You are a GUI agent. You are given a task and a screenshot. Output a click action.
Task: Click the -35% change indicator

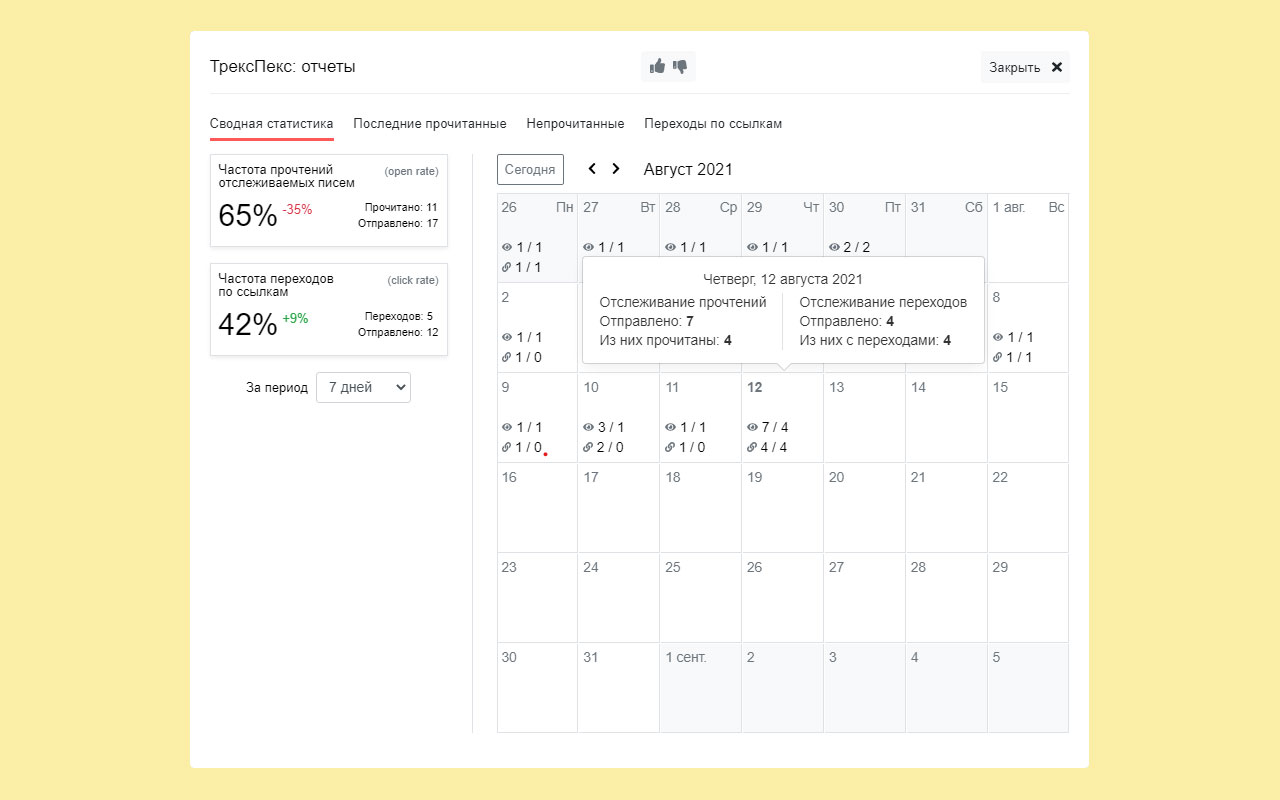[297, 209]
